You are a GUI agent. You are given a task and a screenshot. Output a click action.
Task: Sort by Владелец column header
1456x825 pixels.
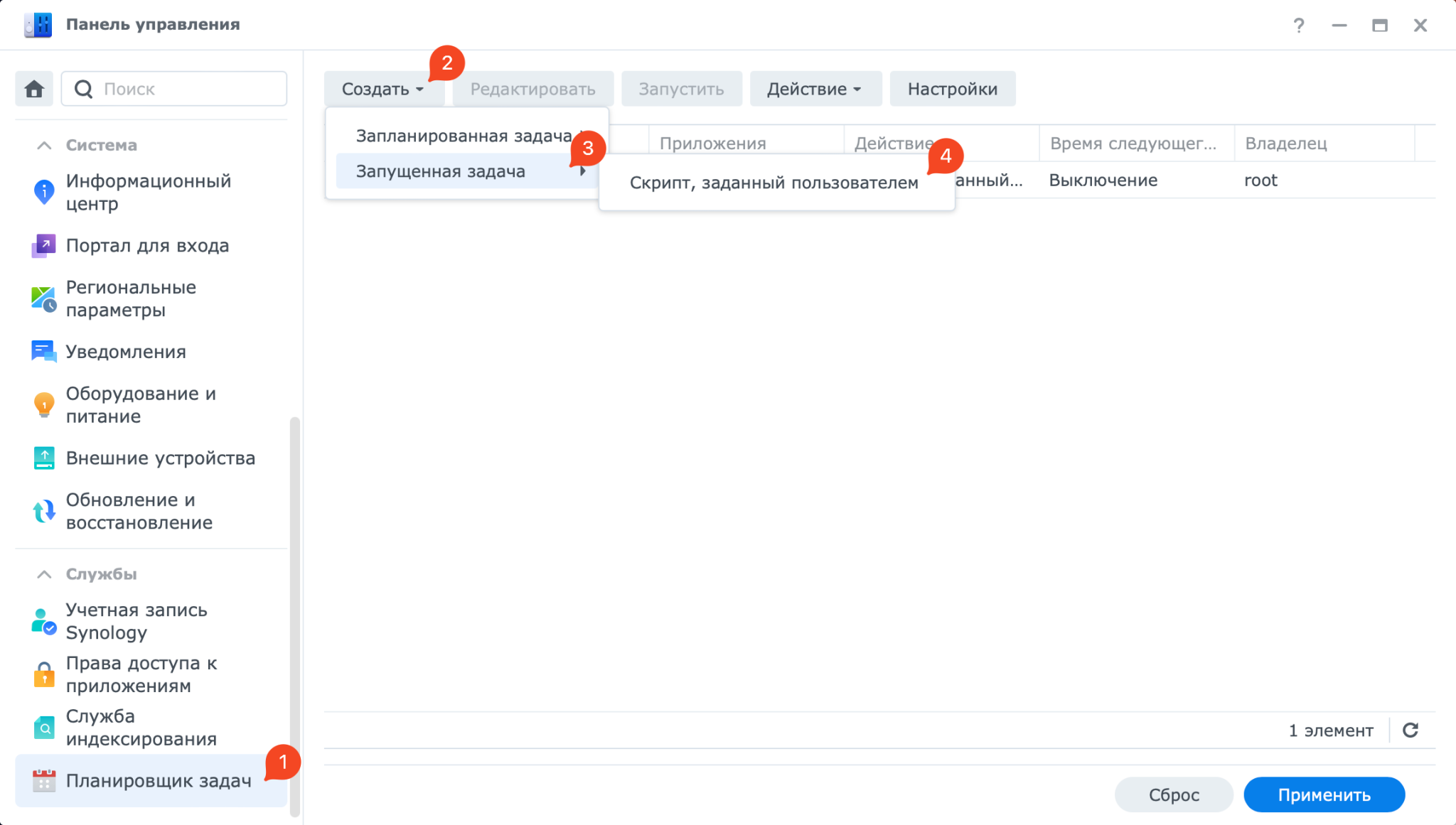coord(1324,144)
